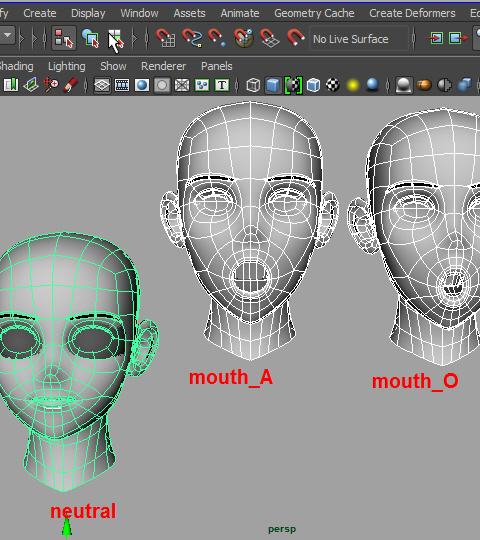Switch viewport to Wireframe shading cube
480x540 pixels.
click(253, 85)
